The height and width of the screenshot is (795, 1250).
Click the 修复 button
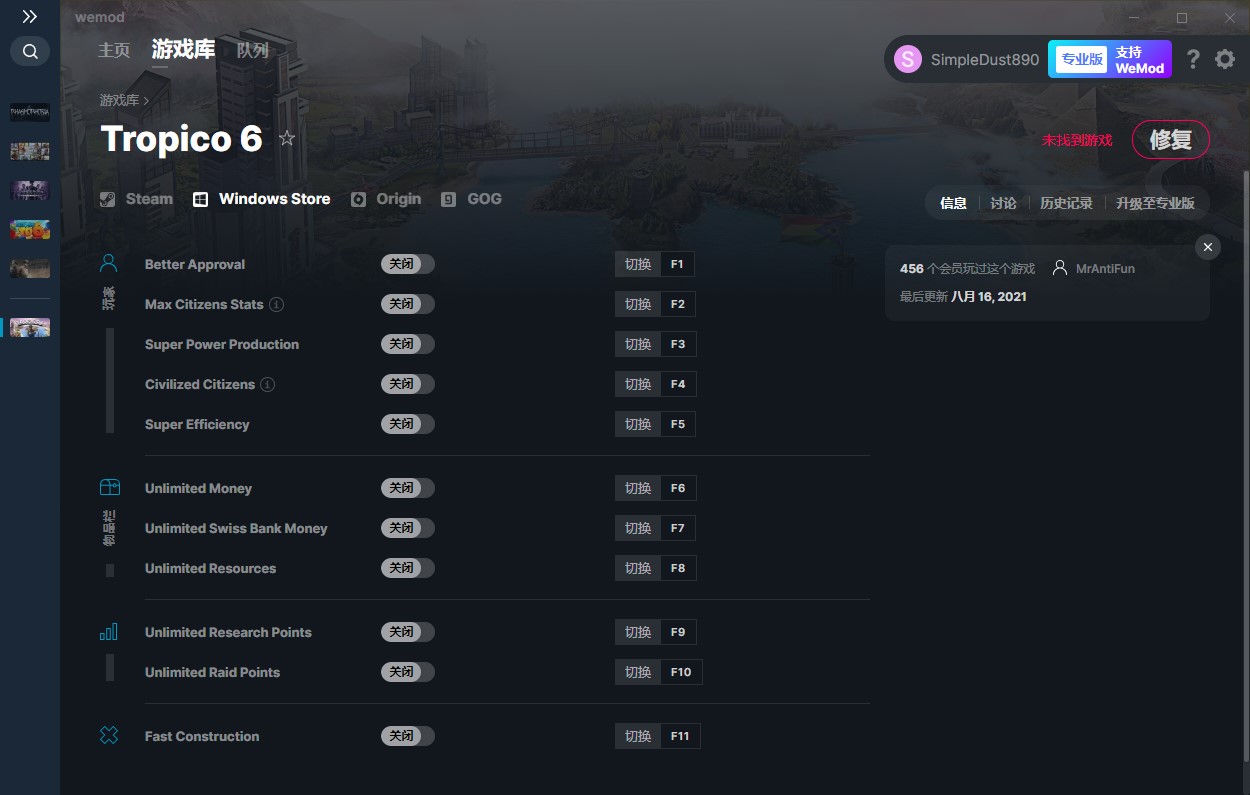pyautogui.click(x=1170, y=140)
